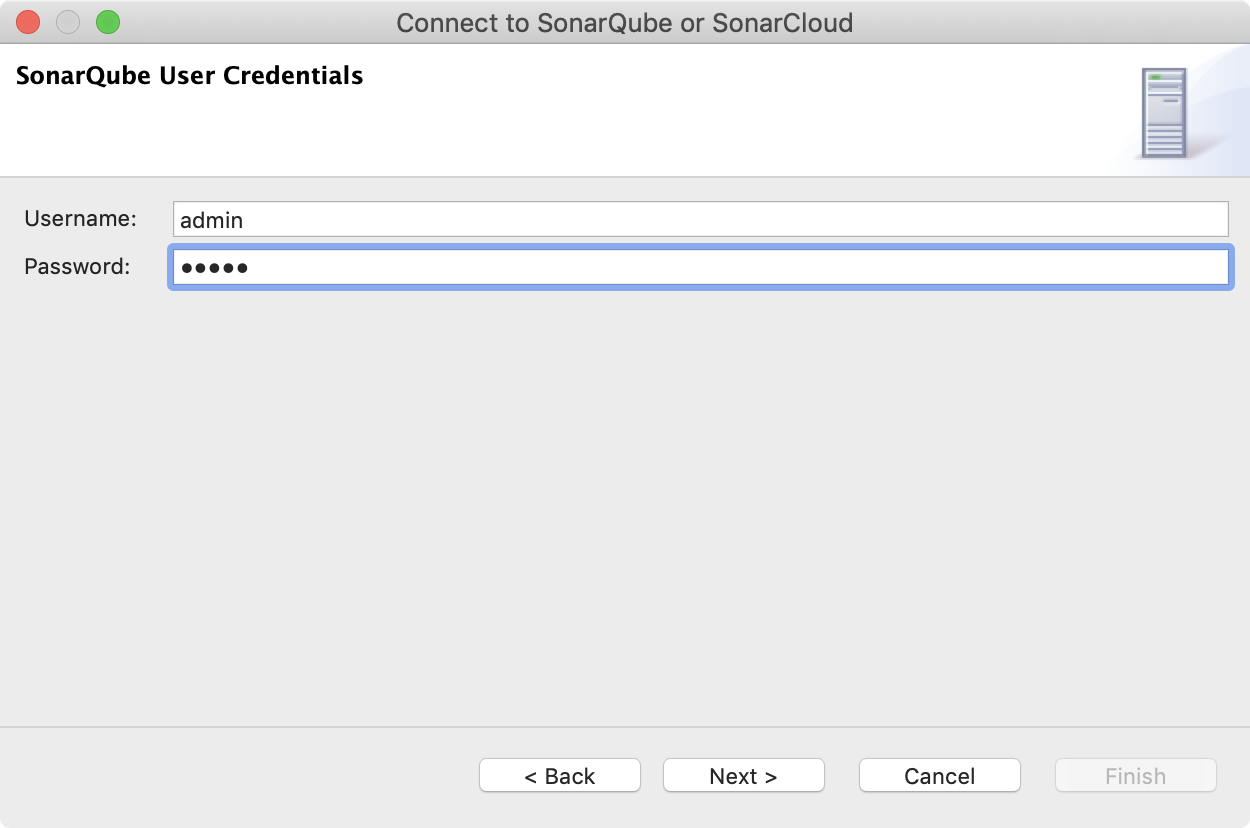
Task: Focus the Password field
Action: pyautogui.click(x=600, y=267)
